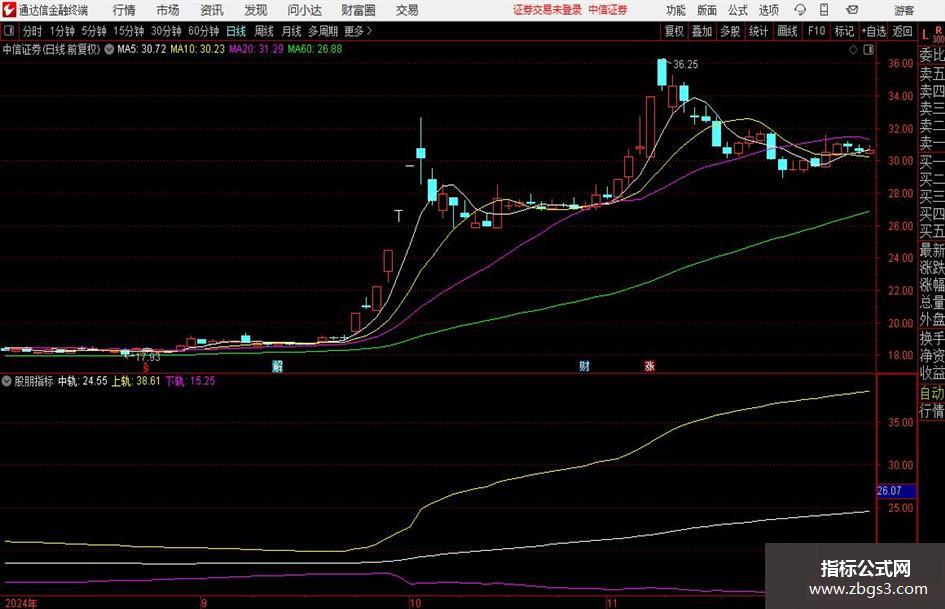Screen dimensions: 945x609
Task: Click the MA10: 30.23 value
Action: pyautogui.click(x=197, y=49)
